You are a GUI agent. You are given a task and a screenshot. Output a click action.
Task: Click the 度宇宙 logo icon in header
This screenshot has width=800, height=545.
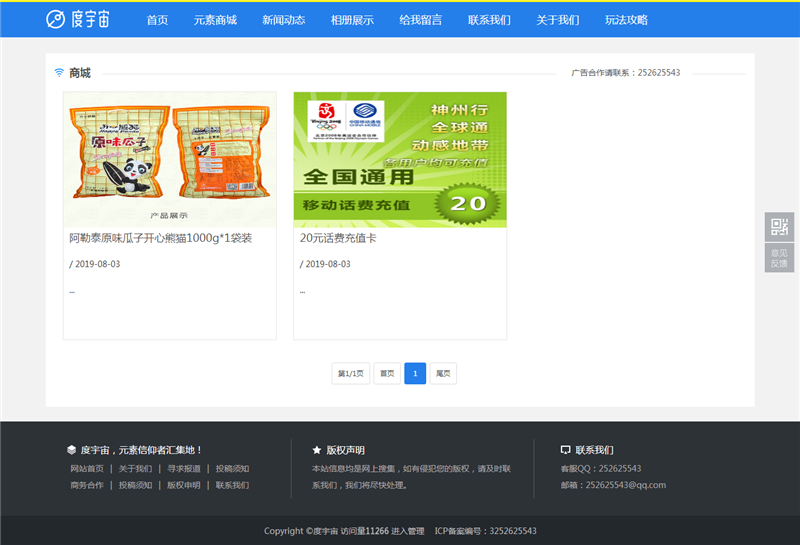[x=56, y=19]
